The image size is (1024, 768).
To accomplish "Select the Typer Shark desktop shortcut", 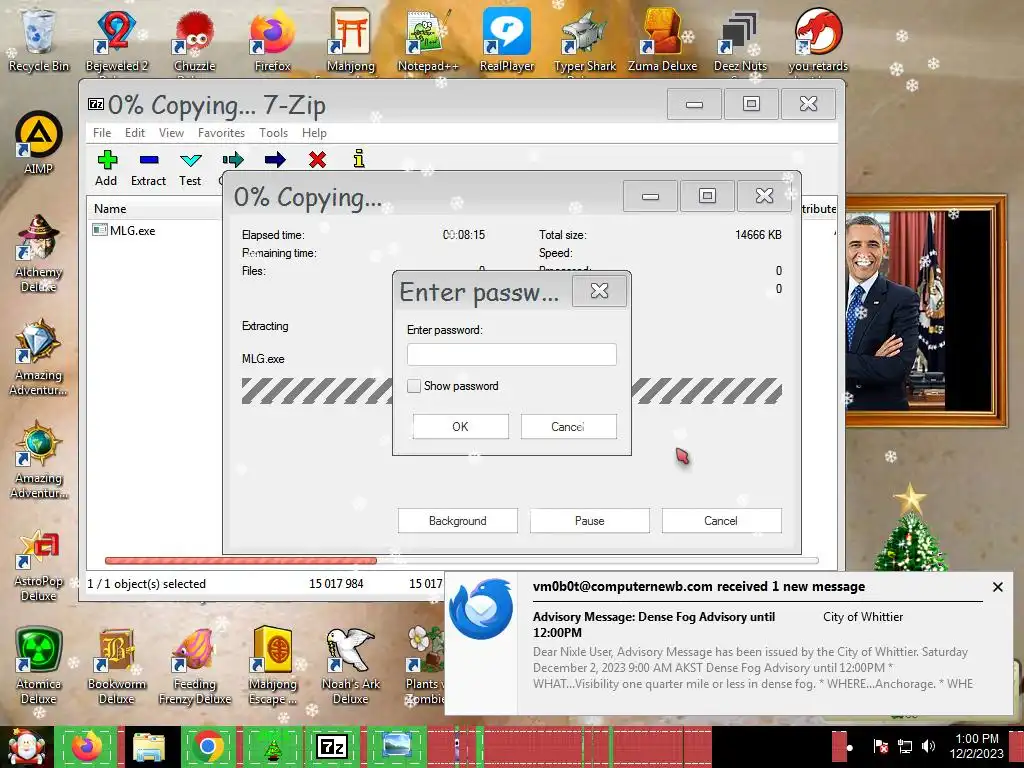I will tap(584, 40).
